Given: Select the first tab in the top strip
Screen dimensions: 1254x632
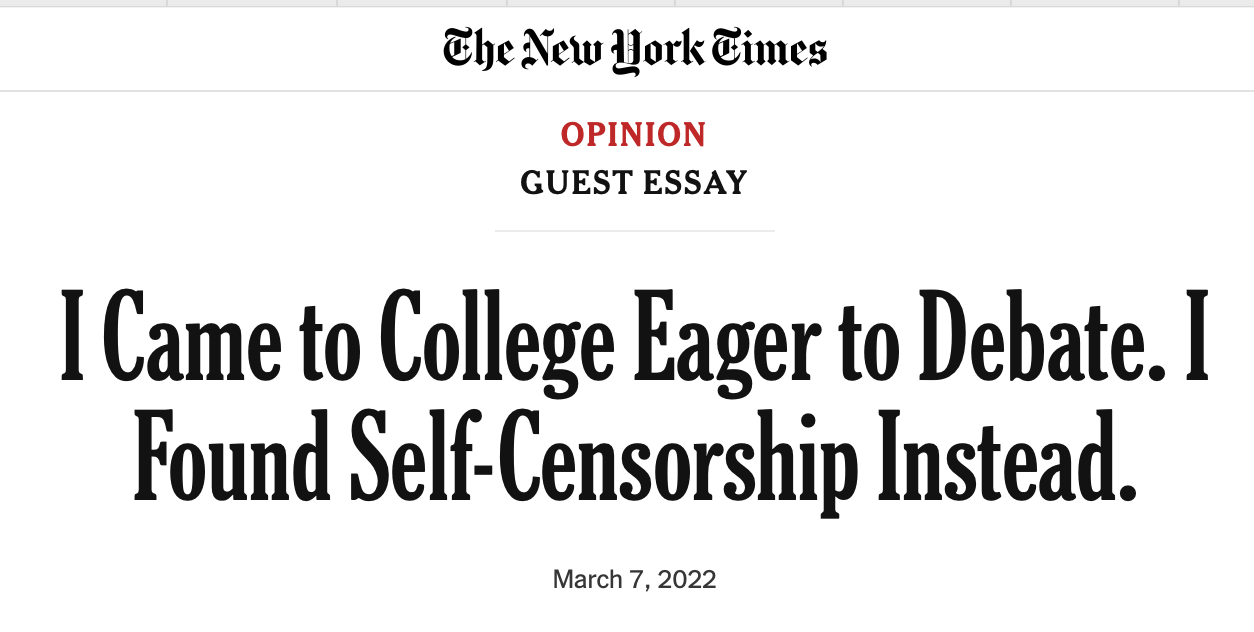Looking at the screenshot, I should click(x=83, y=3).
